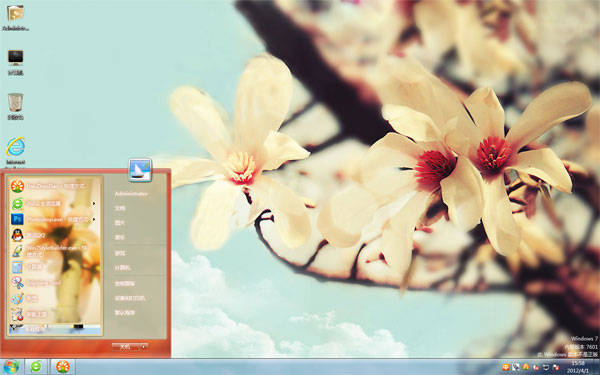The height and width of the screenshot is (375, 600).
Task: Expand jump list arrow beside Photoshop entry
Action: [x=94, y=219]
